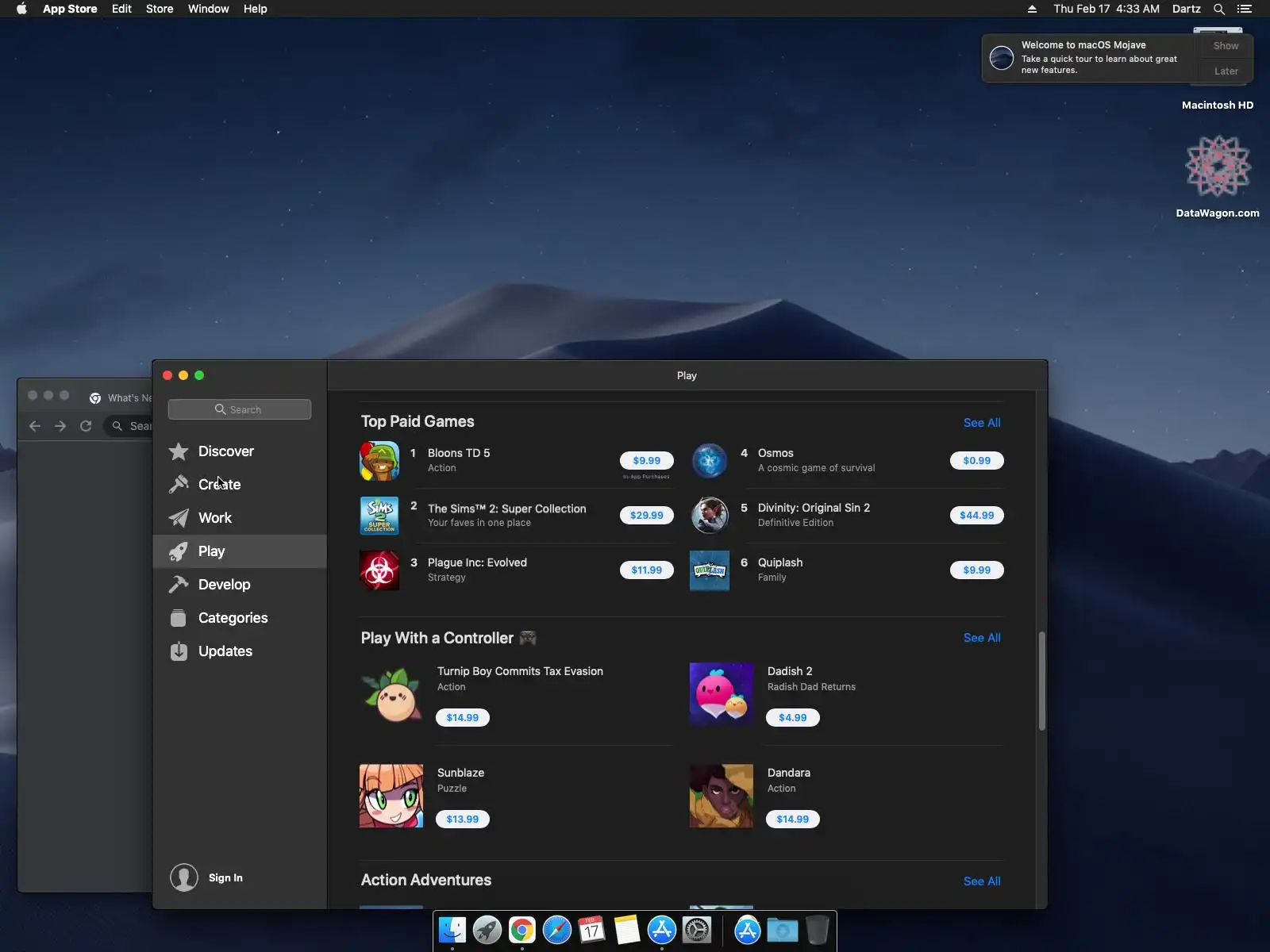Open Launchpad from the Dock
The image size is (1270, 952).
click(487, 930)
